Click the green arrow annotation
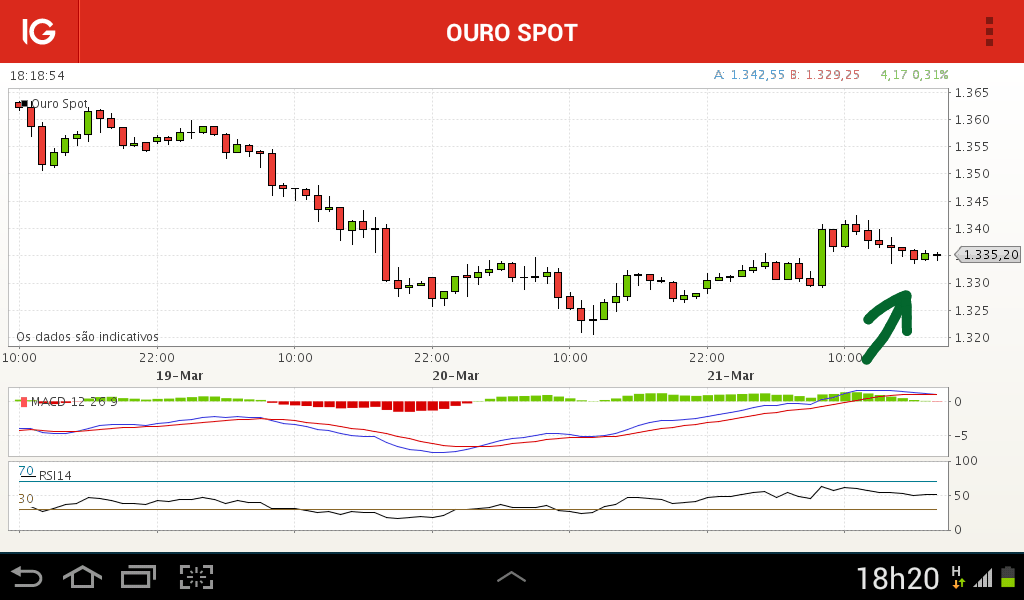The image size is (1024, 600). tap(888, 326)
